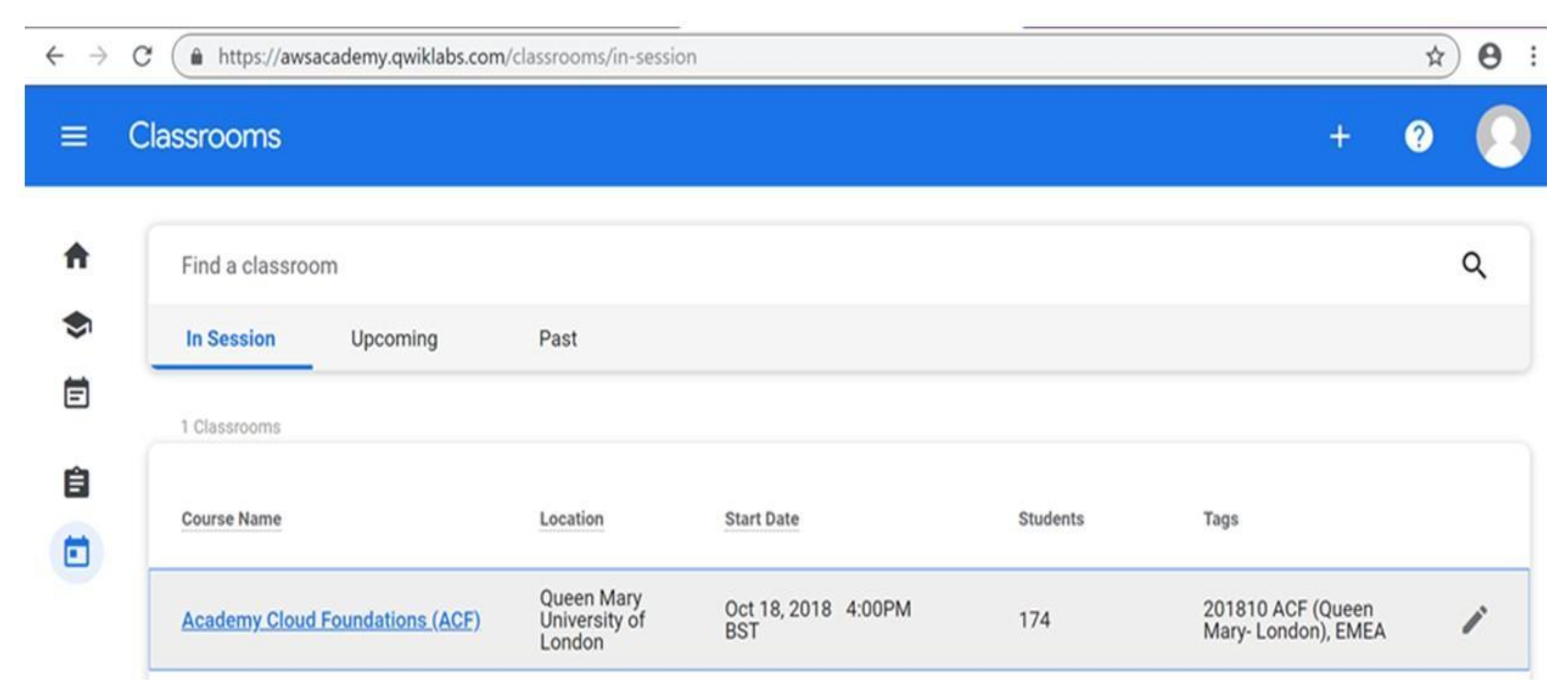This screenshot has width=1568, height=694.
Task: Open Academy Cloud Foundations (ACF) link
Action: pos(330,620)
